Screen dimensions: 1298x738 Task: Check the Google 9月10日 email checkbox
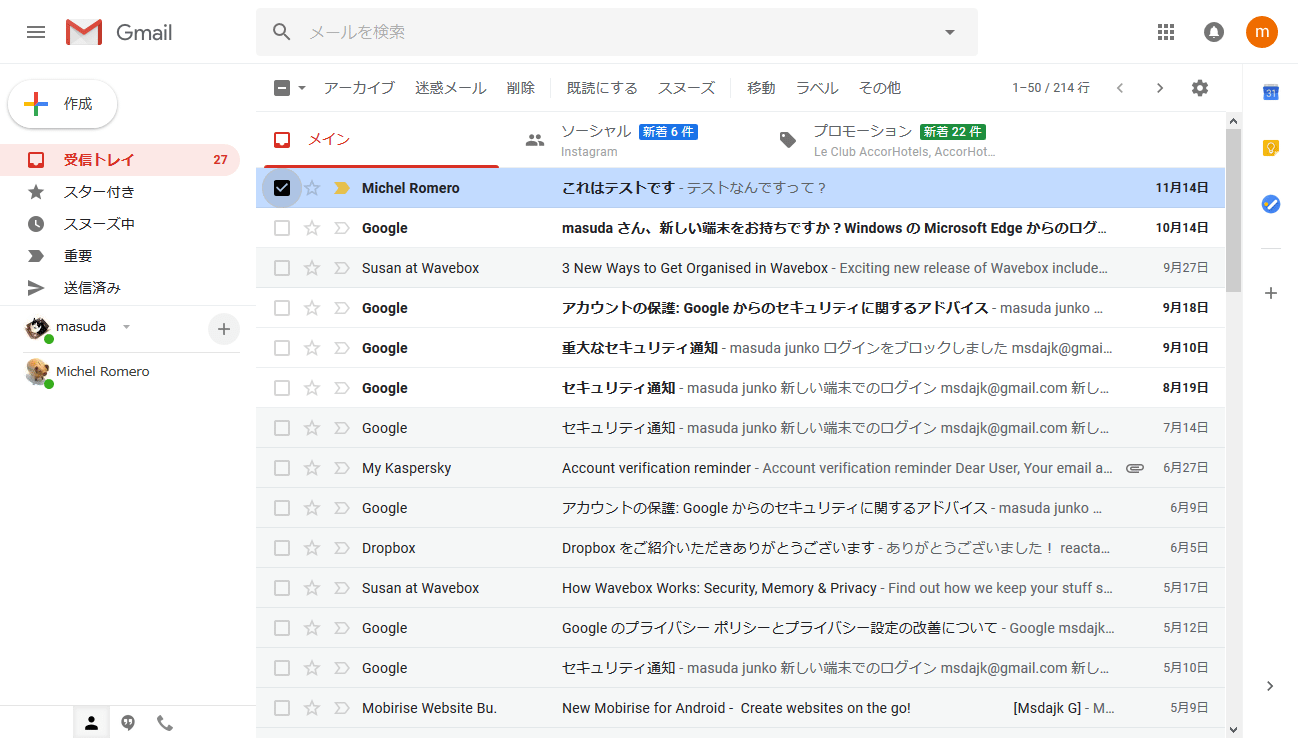pos(282,348)
